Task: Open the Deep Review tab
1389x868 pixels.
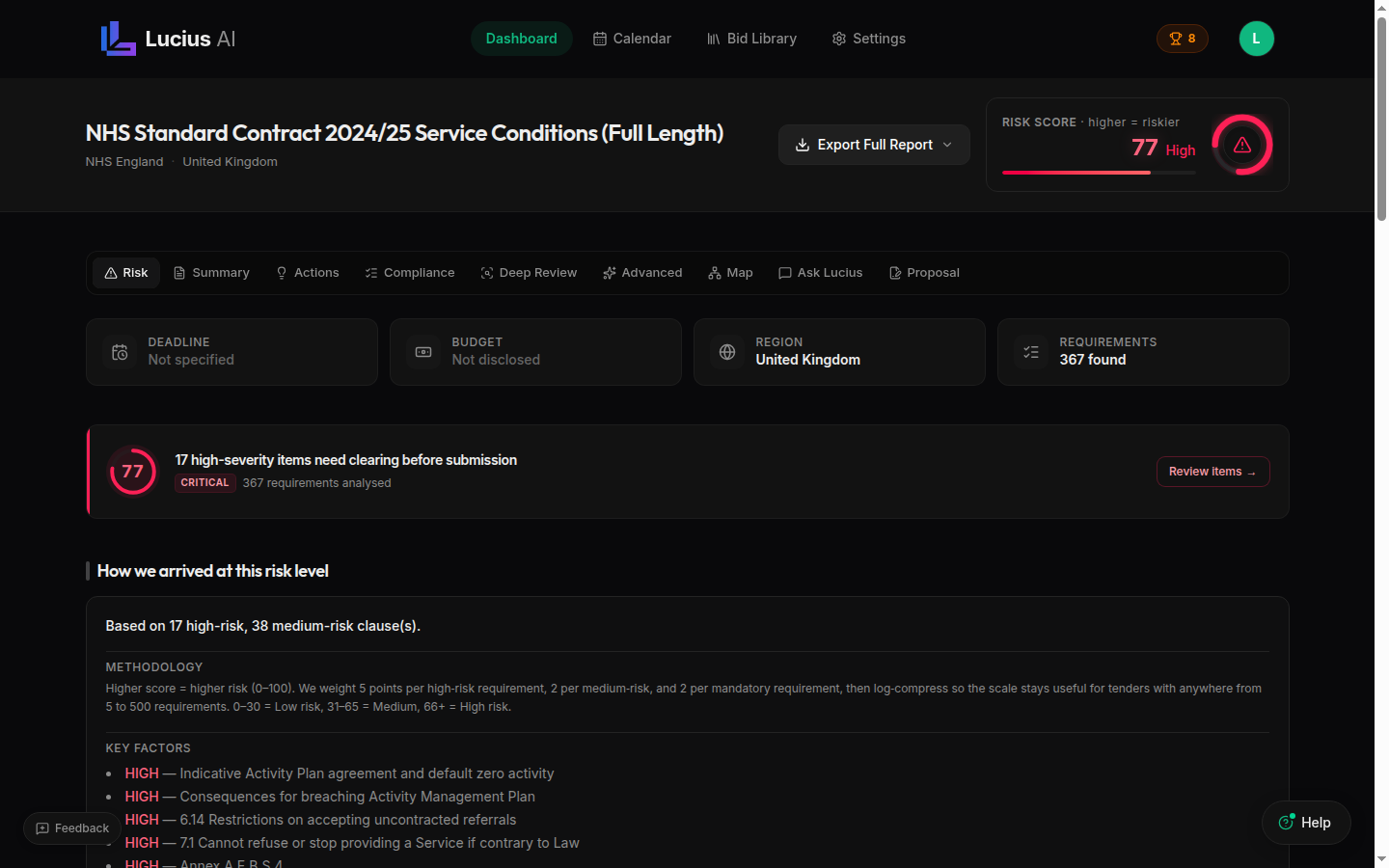Action: (529, 273)
